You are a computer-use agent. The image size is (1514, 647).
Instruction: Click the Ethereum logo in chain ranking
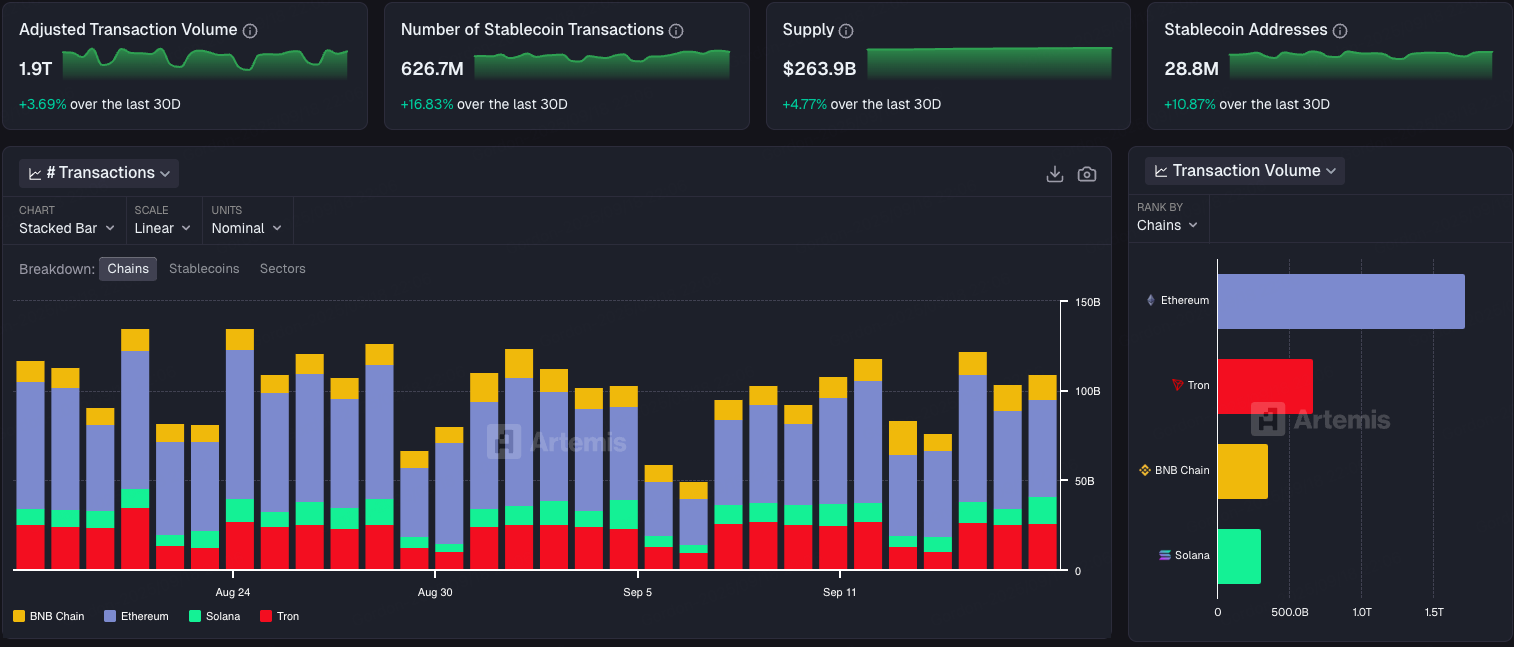1150,300
